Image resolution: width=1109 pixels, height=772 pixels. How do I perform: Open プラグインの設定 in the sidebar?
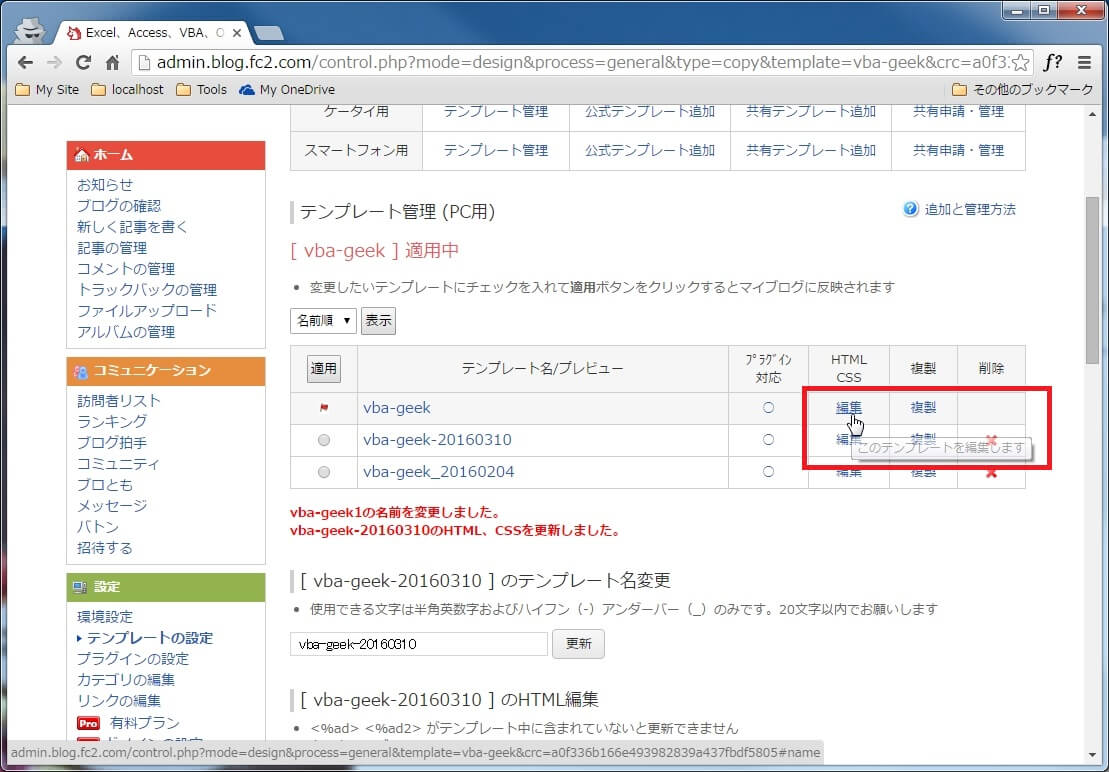click(x=132, y=659)
